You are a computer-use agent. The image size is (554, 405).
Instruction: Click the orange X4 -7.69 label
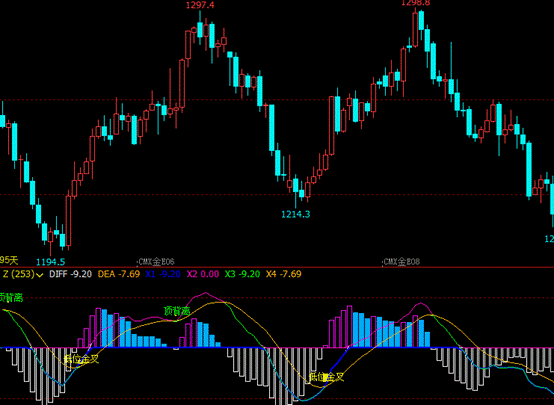(x=284, y=274)
